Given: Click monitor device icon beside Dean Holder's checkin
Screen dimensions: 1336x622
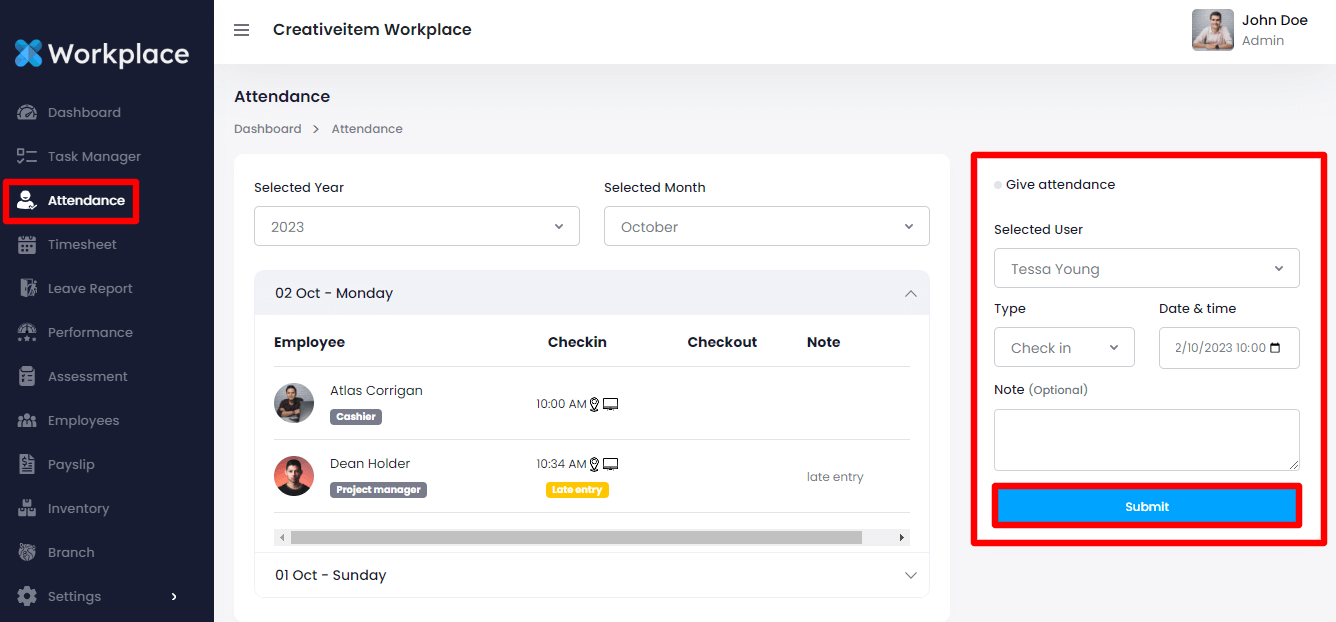Looking at the screenshot, I should pyautogui.click(x=610, y=464).
